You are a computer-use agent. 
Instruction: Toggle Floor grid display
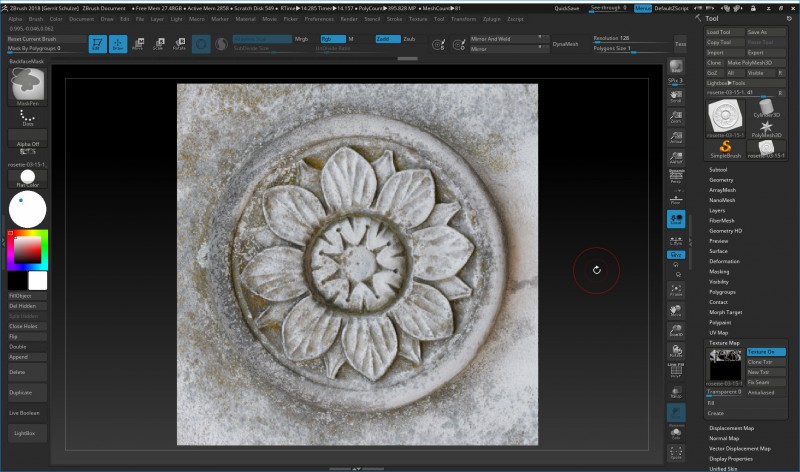point(676,200)
